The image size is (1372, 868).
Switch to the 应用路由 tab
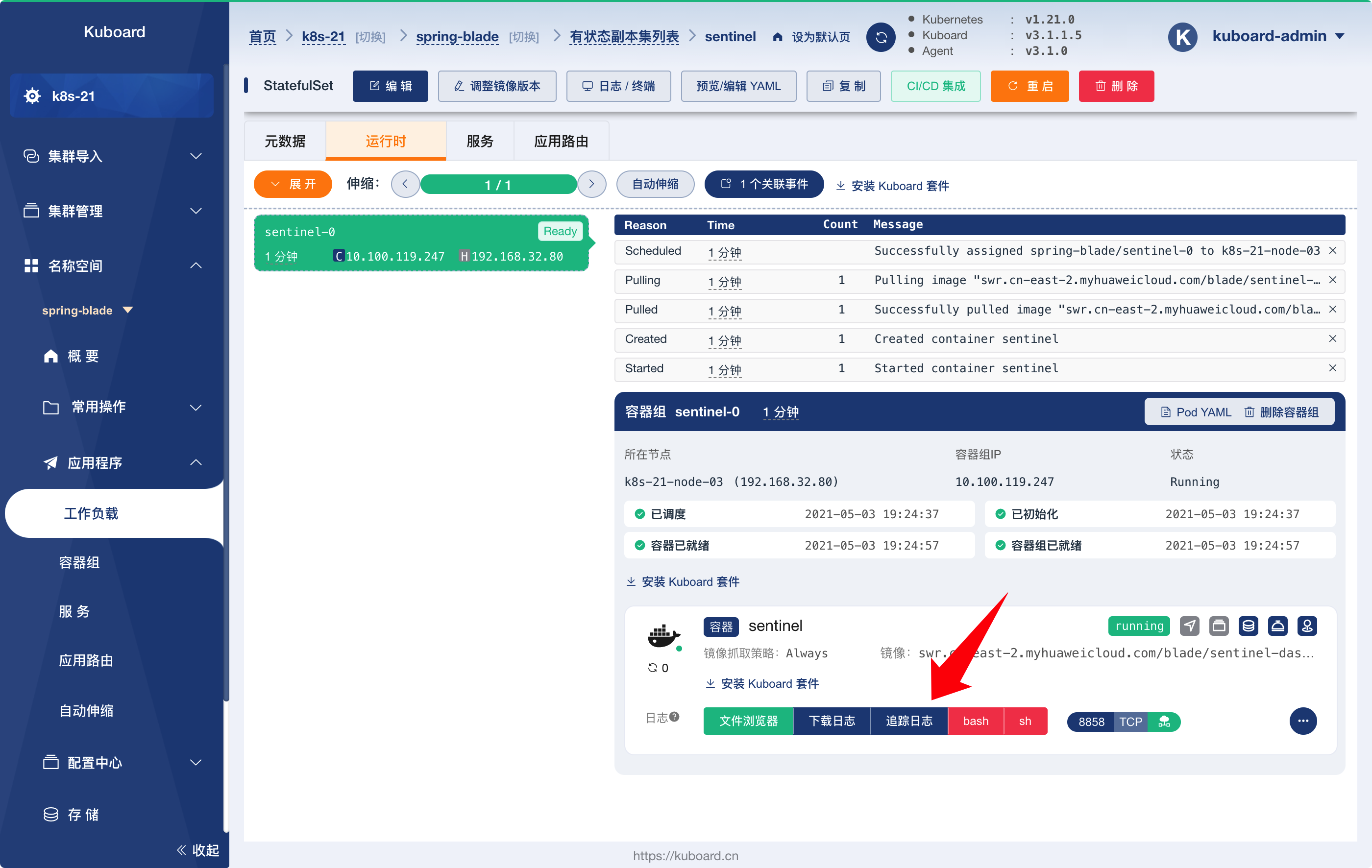(561, 141)
